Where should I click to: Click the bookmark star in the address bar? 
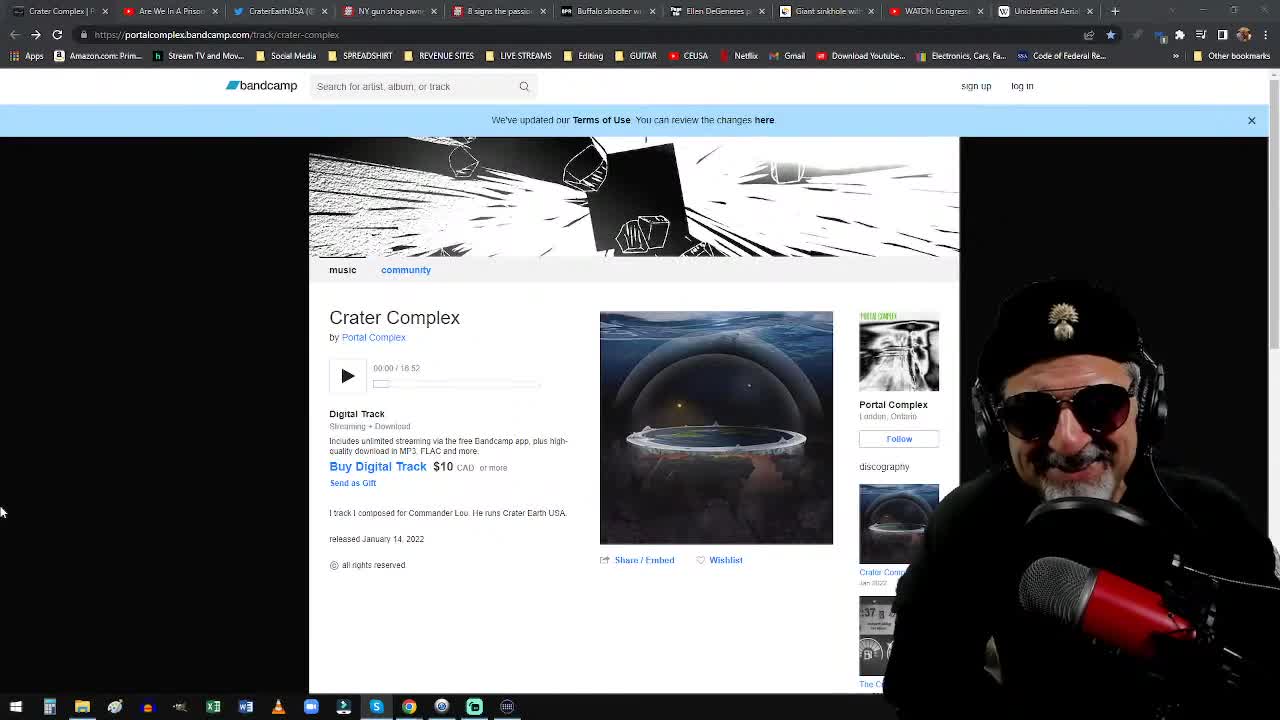1110,35
